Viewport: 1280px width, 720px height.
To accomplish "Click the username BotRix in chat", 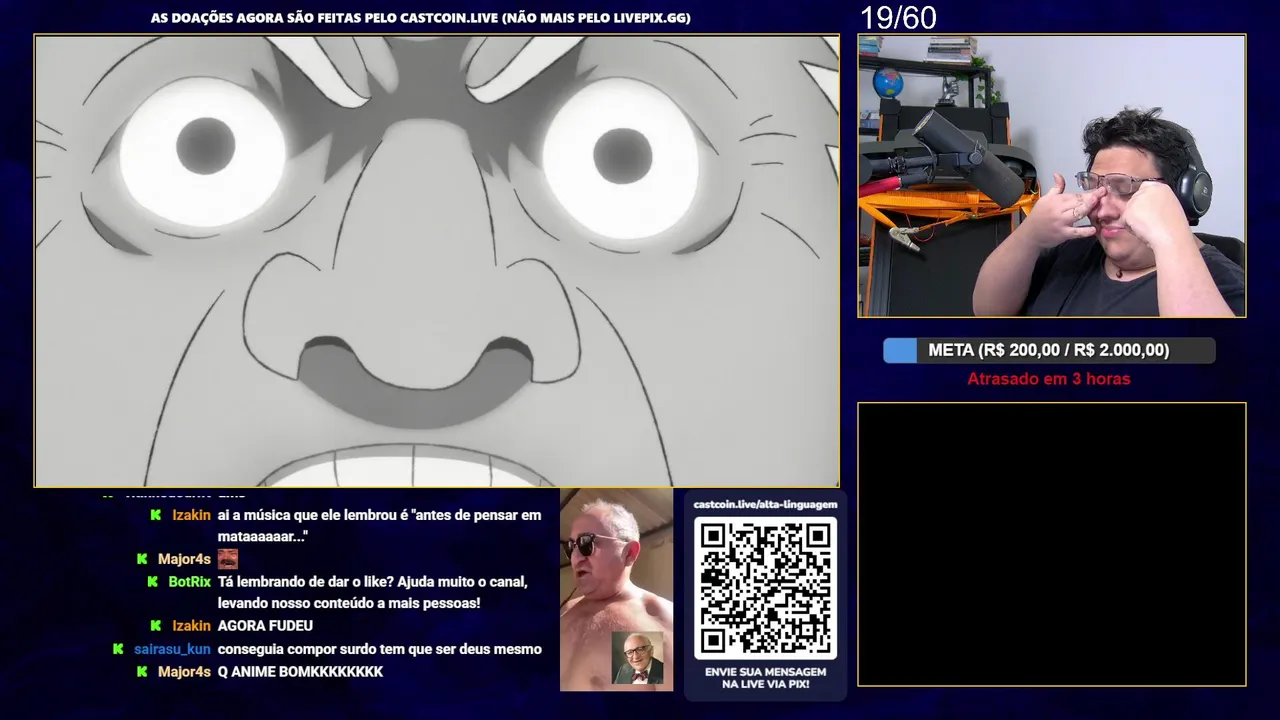I will [189, 582].
